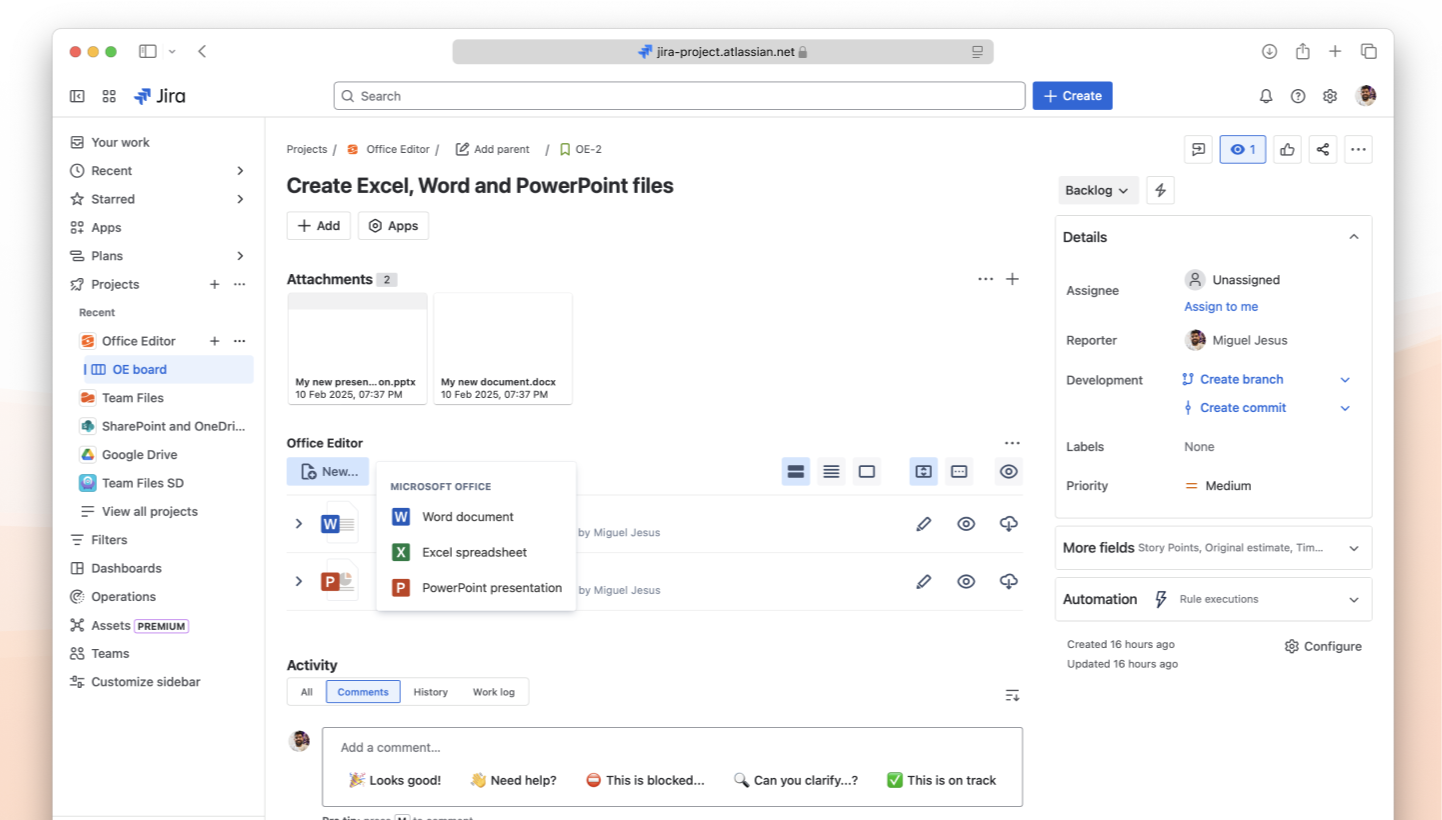
Task: Toggle the highlighted upload-panel button in Office Editor toolbar
Action: point(924,471)
